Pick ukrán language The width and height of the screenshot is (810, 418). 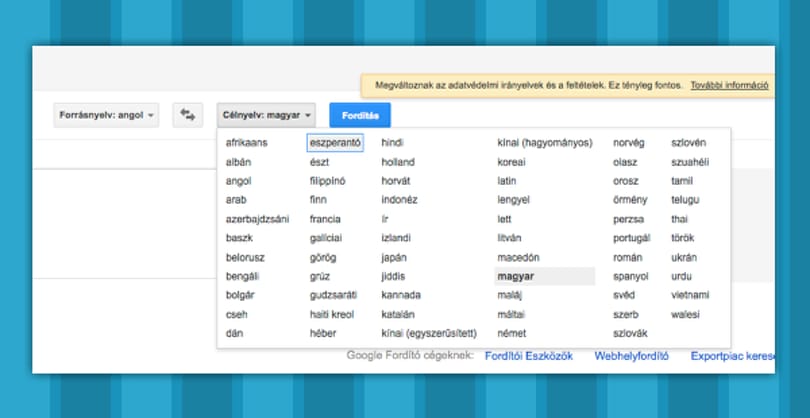[x=683, y=257]
